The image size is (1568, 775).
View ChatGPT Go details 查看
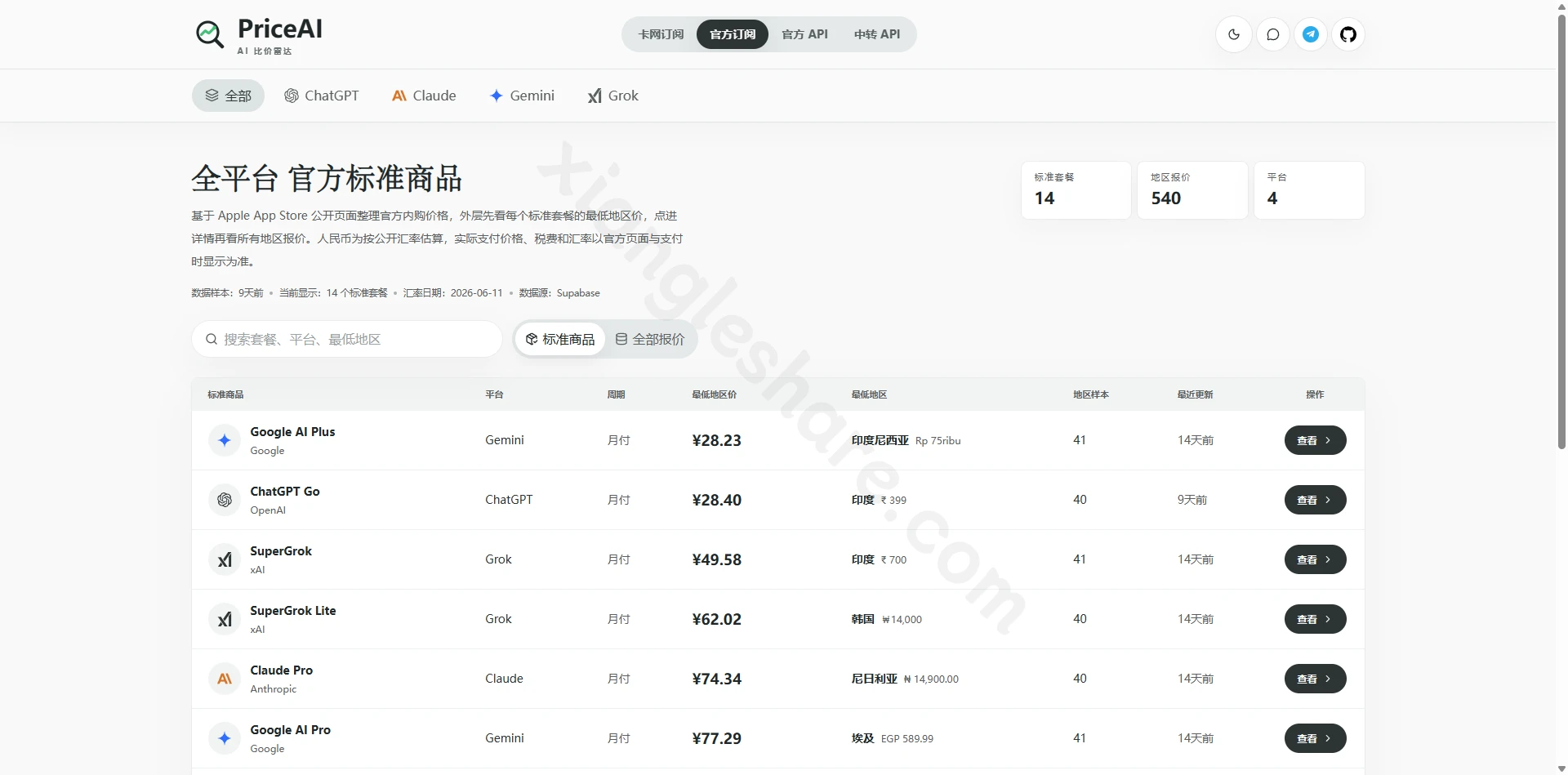(x=1315, y=500)
